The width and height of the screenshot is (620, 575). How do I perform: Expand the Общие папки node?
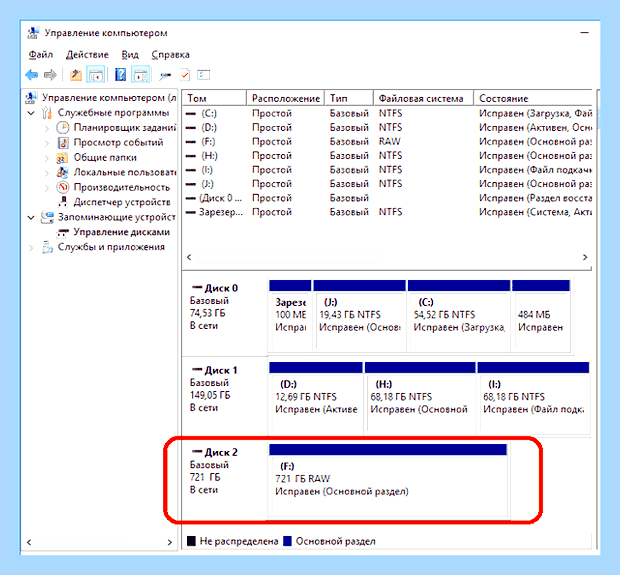tap(47, 158)
